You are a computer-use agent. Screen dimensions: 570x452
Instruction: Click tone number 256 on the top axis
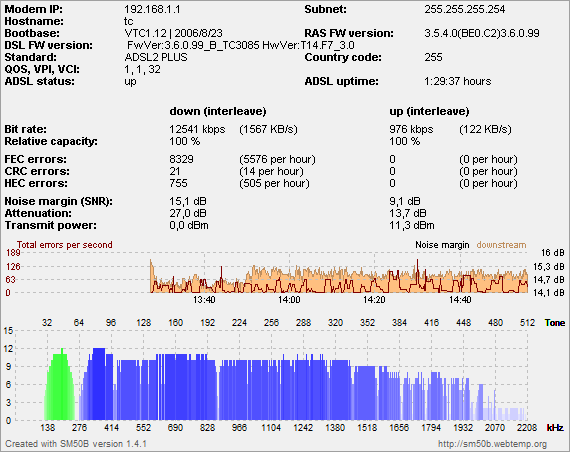[x=271, y=323]
